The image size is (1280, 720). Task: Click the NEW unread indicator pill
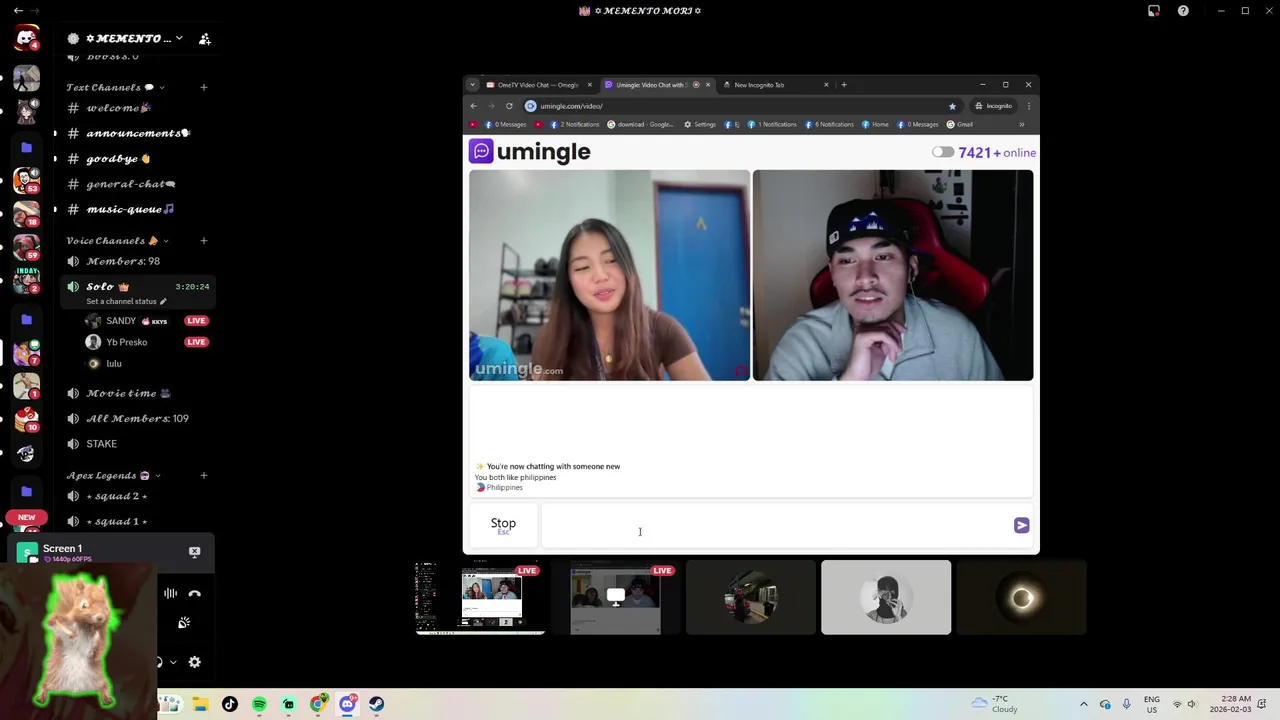click(26, 518)
